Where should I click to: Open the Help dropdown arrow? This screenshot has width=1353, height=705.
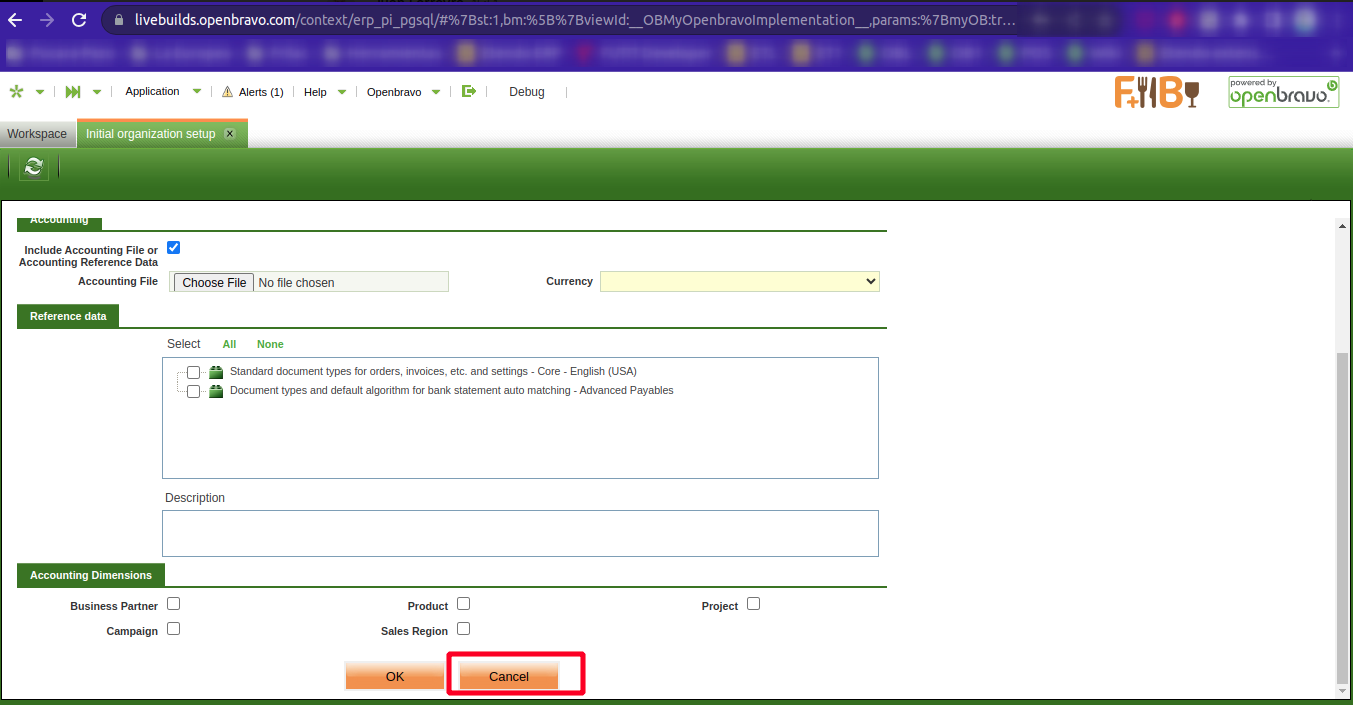point(342,92)
